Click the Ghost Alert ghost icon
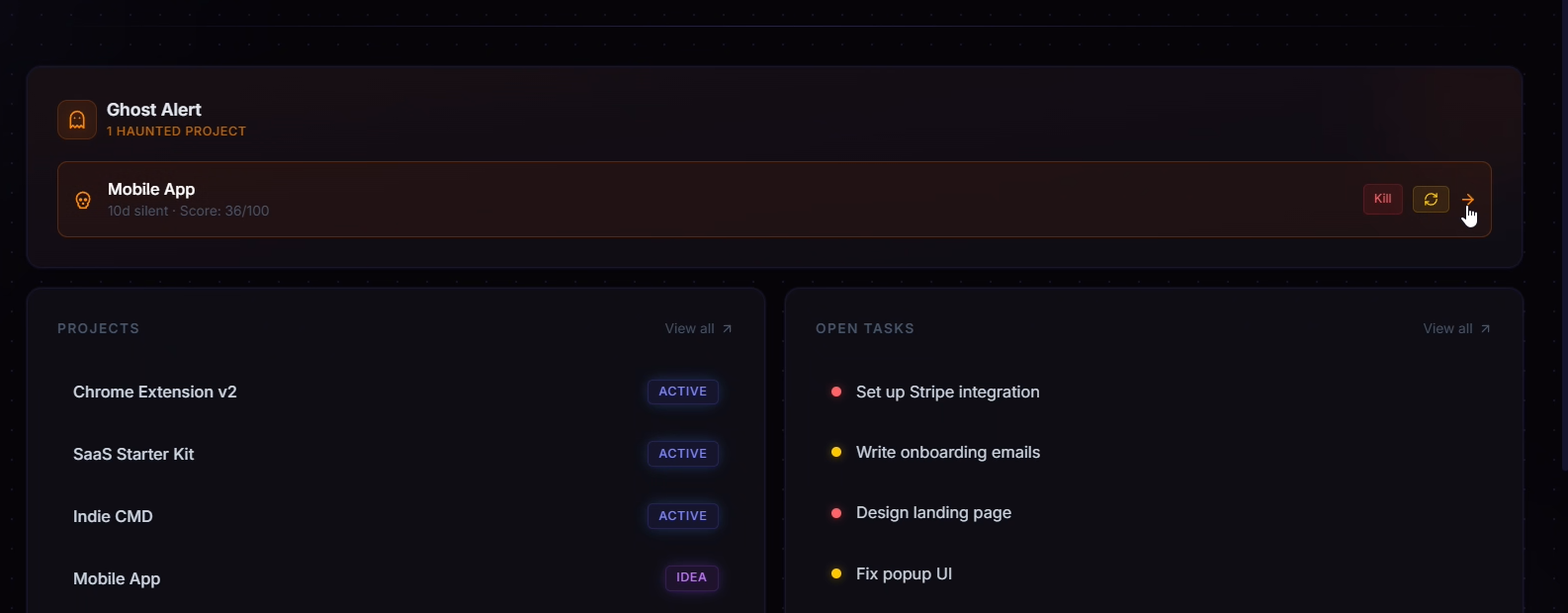The width and height of the screenshot is (1568, 613). coord(76,119)
